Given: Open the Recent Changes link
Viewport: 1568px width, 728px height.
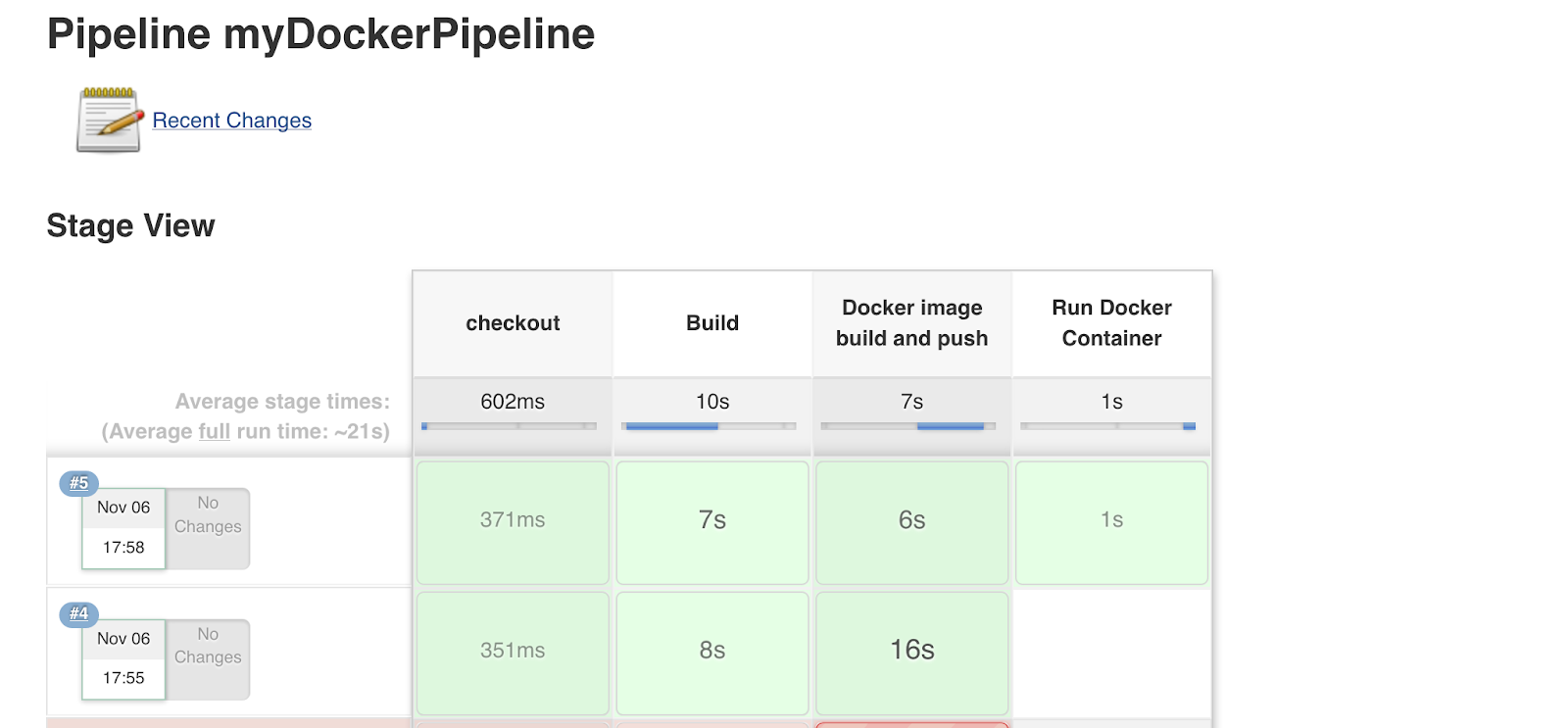Looking at the screenshot, I should click(x=232, y=121).
